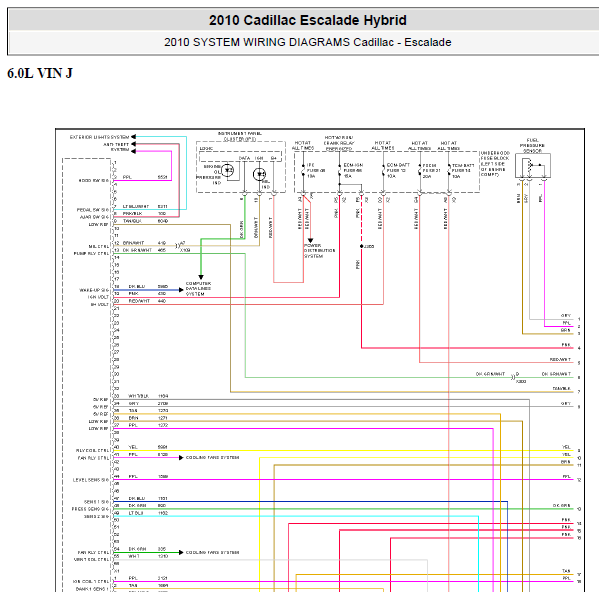
Task: Click the 'ECM BATT' fuse 10A label
Action: click(x=398, y=170)
